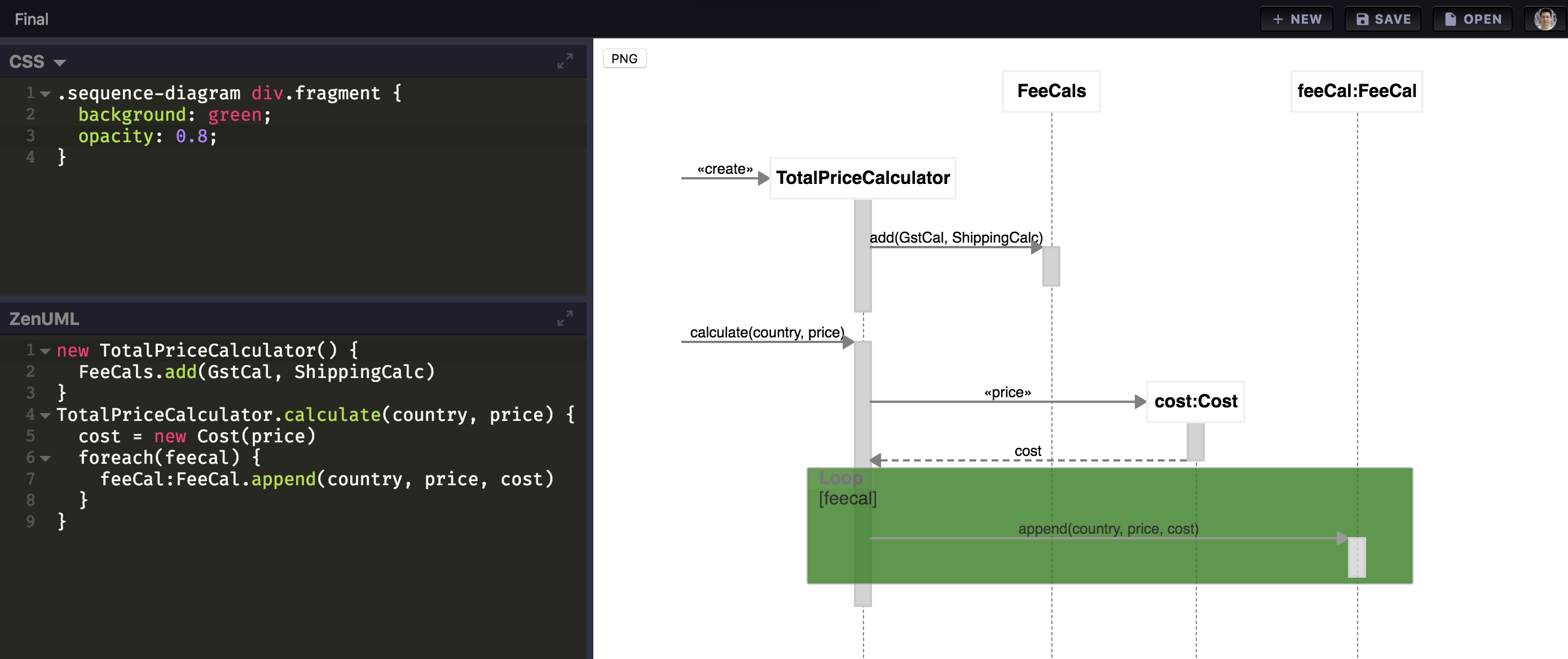Select the TotalPriceCalculator participant box

(862, 178)
